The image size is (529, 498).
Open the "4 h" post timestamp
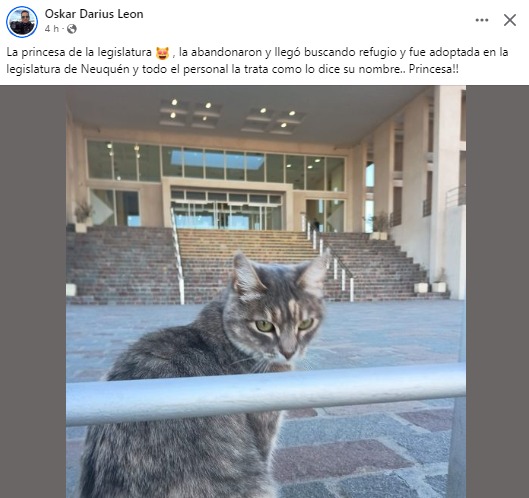pyautogui.click(x=52, y=29)
